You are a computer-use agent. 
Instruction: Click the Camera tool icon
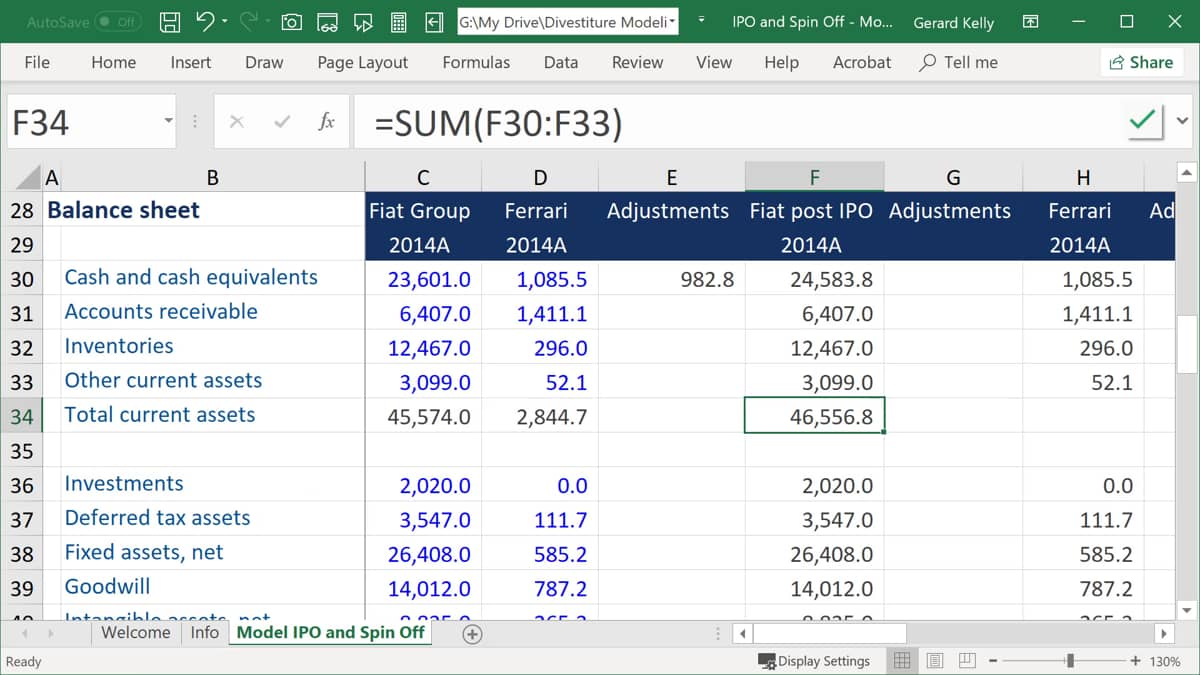[291, 21]
